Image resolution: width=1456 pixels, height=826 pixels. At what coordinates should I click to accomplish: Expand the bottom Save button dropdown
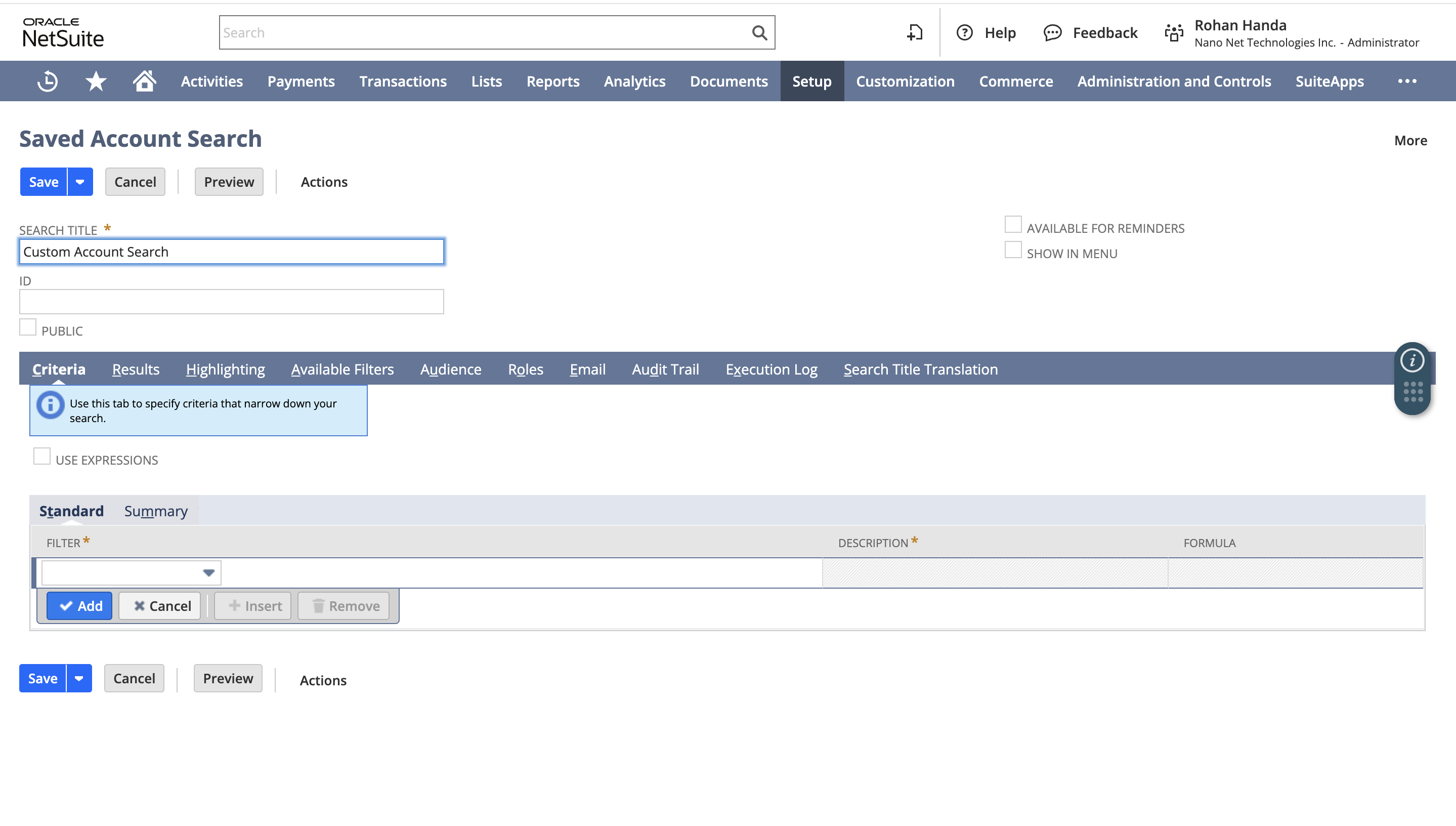click(x=78, y=678)
